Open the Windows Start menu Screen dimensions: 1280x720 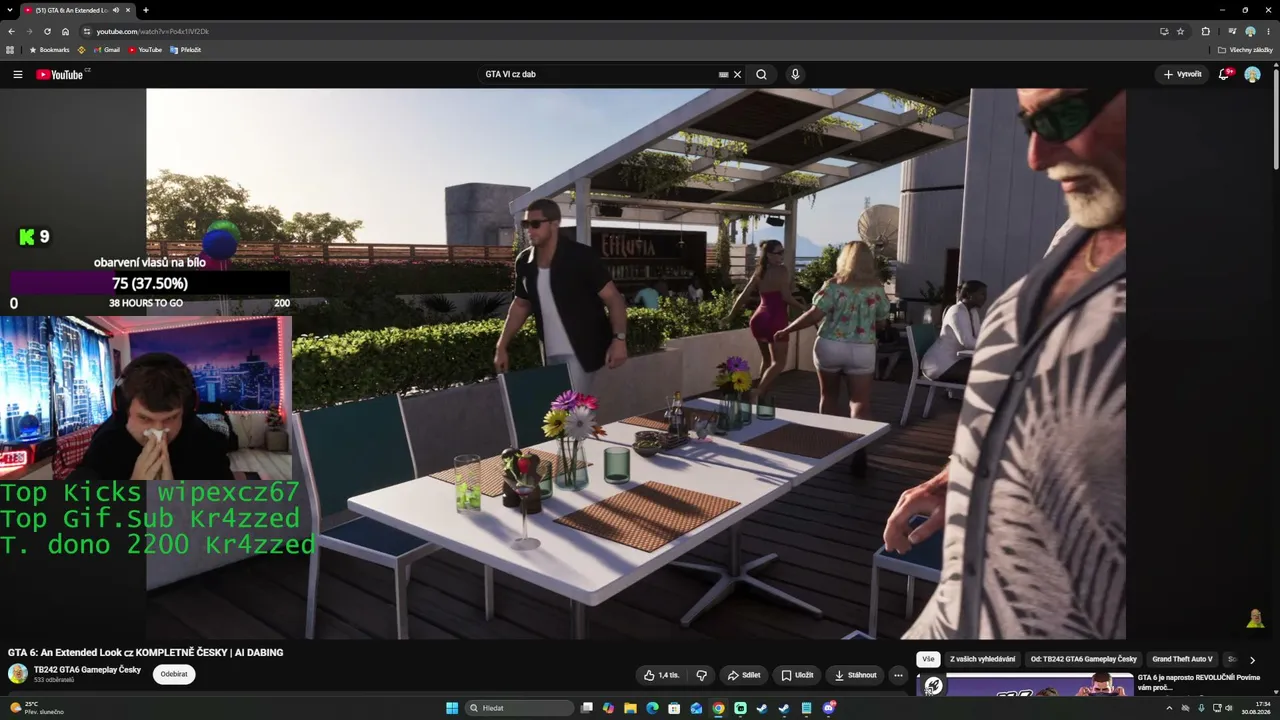tap(452, 708)
